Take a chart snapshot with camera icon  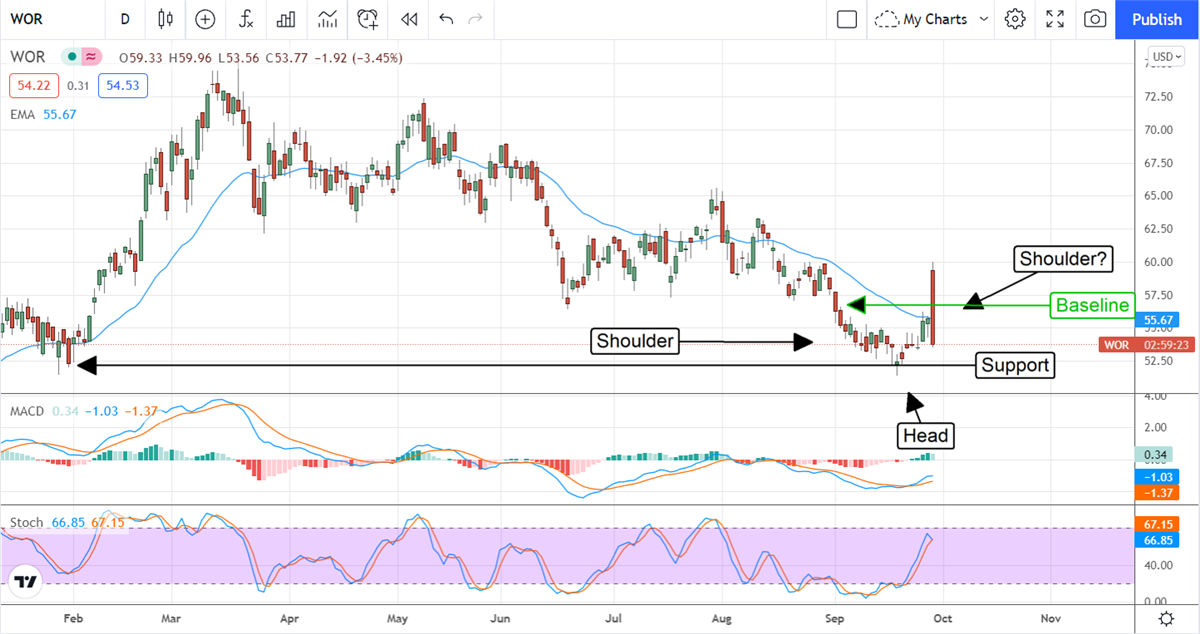pos(1096,18)
